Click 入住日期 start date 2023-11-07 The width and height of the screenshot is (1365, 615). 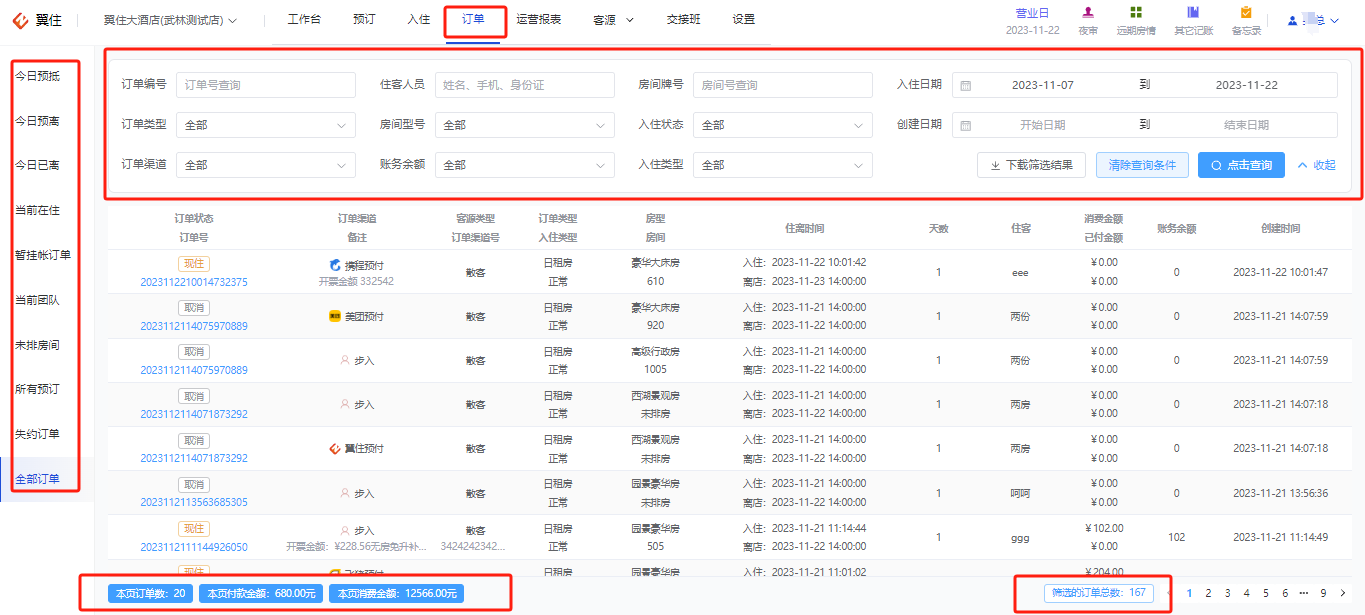point(1043,85)
